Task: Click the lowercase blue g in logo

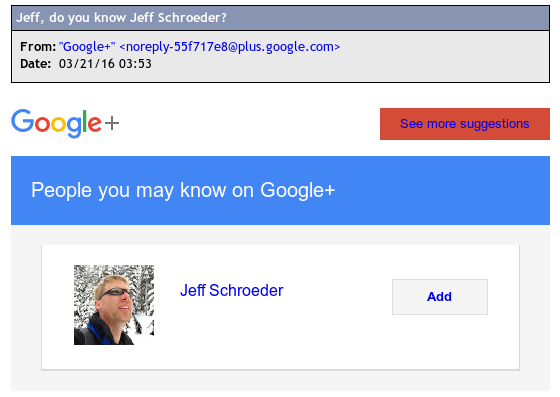Action: 75,127
